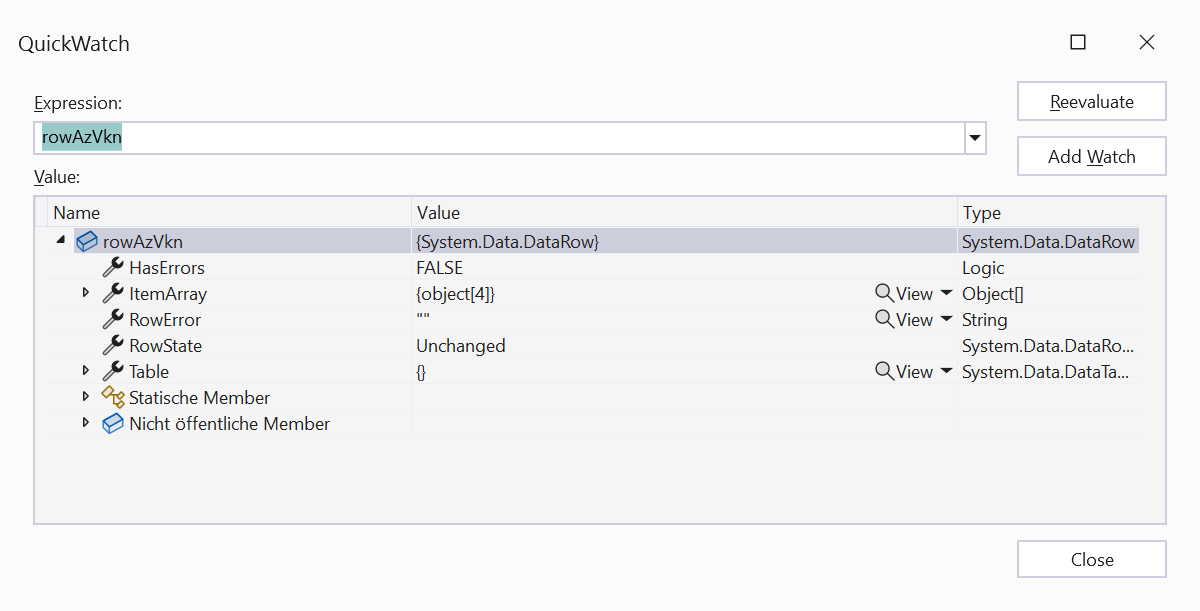
Task: Open visualizer dropdown arrow for ItemArray
Action: pos(946,293)
